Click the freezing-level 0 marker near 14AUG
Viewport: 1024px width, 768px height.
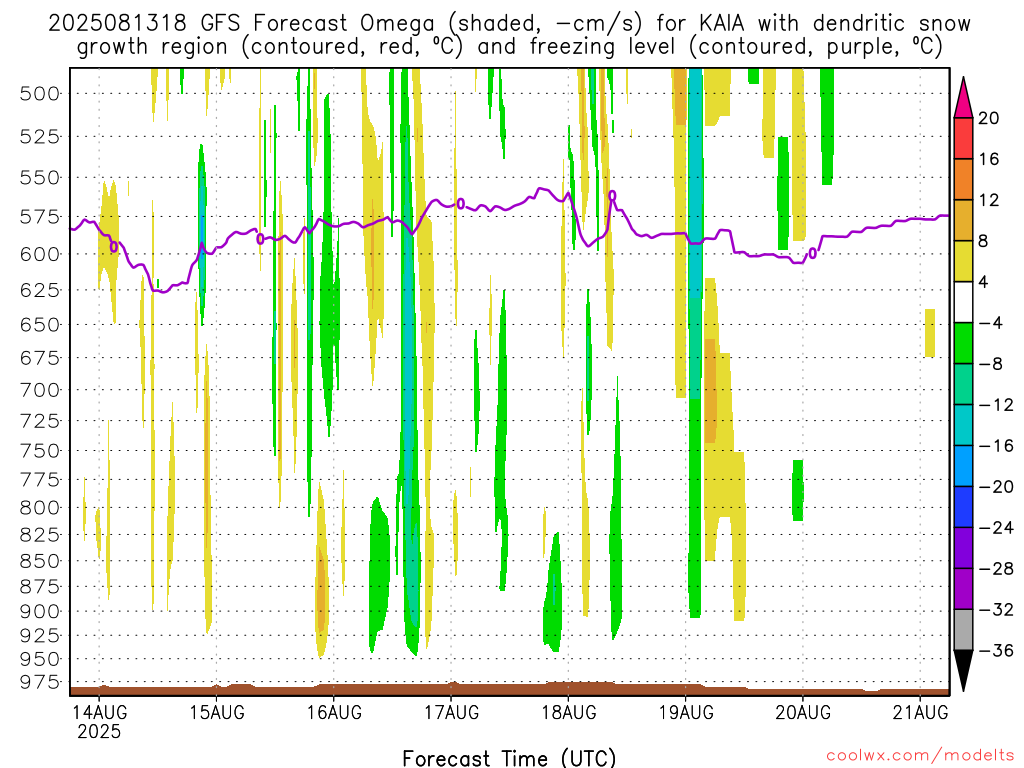[x=114, y=247]
